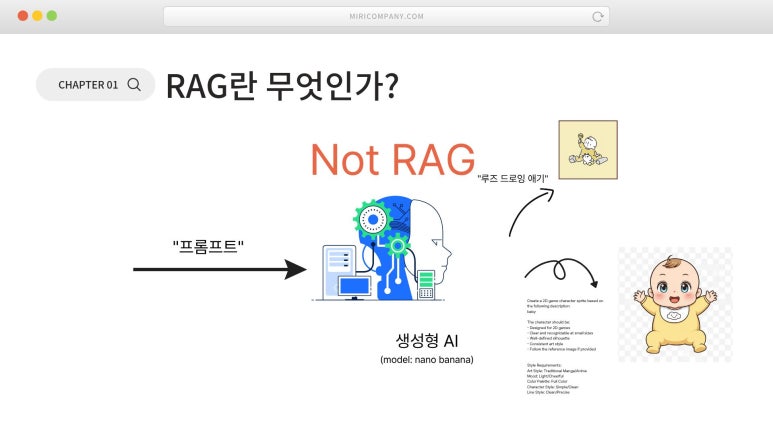
Task: Click the "프롬프트" label above the arrow
Action: pyautogui.click(x=208, y=246)
